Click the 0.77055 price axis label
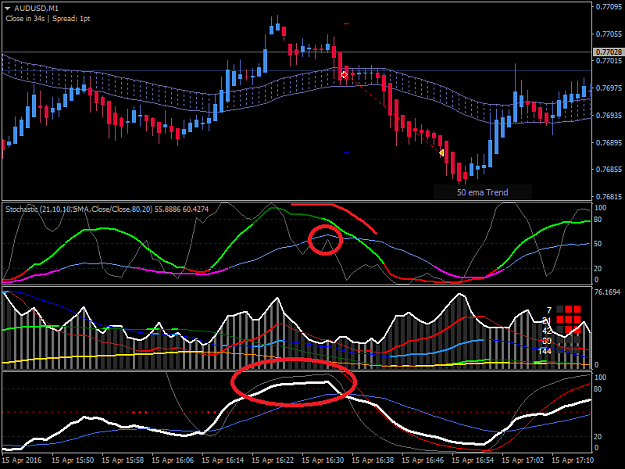 (x=608, y=34)
